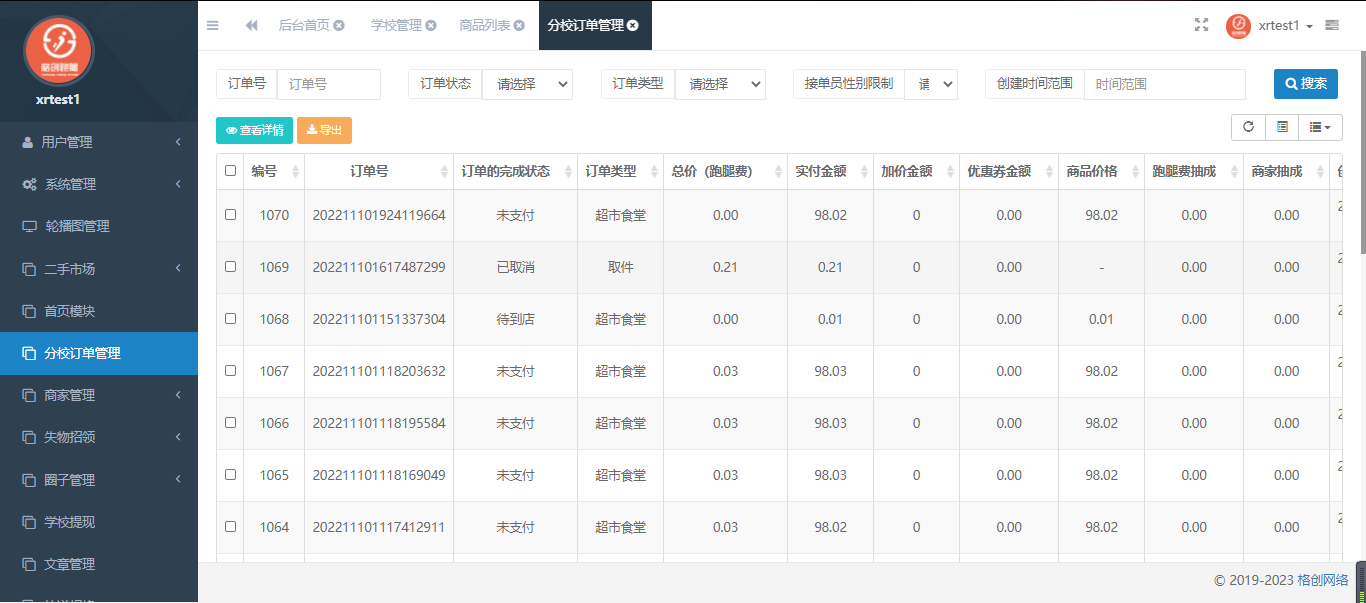This screenshot has width=1366, height=603.
Task: Click the 商家管理 sidebar icon
Action: tap(29, 396)
